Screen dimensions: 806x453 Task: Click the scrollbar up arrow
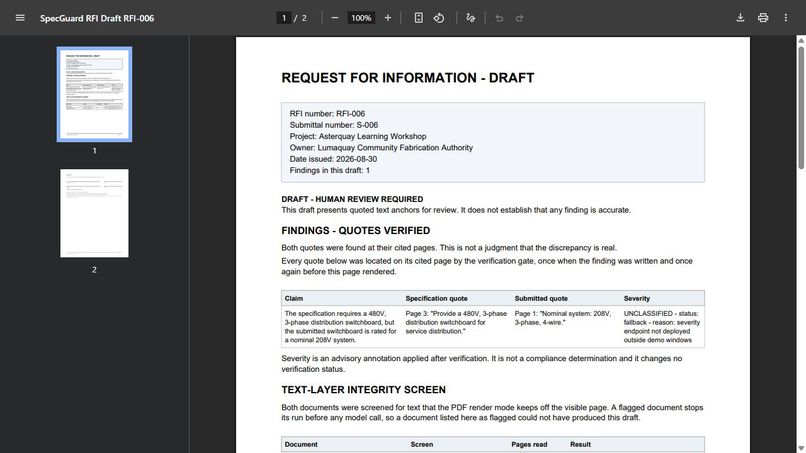(801, 40)
